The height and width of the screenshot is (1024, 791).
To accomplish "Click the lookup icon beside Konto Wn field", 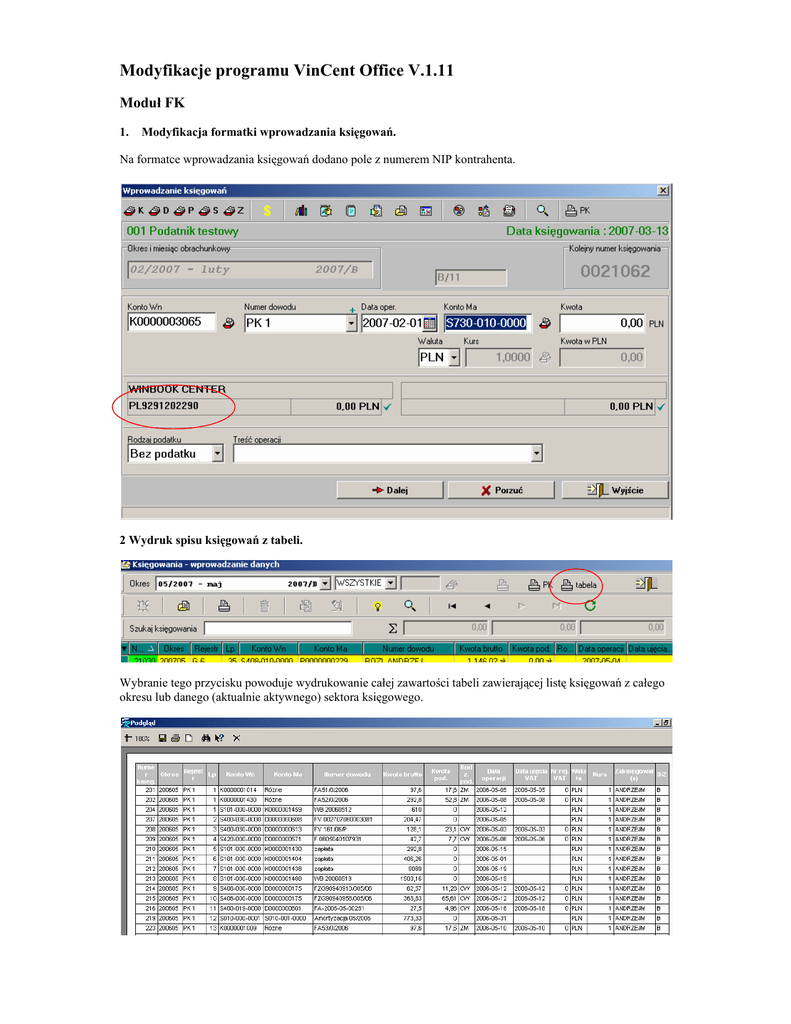I will [228, 323].
